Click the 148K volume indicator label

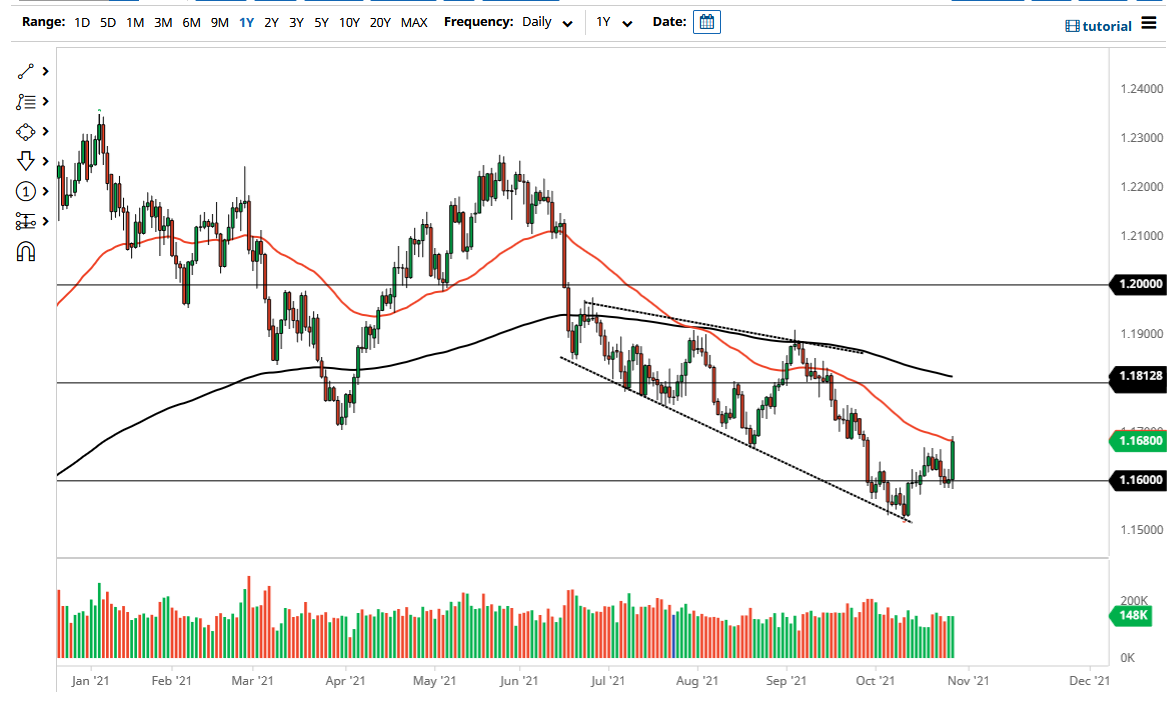click(1130, 617)
